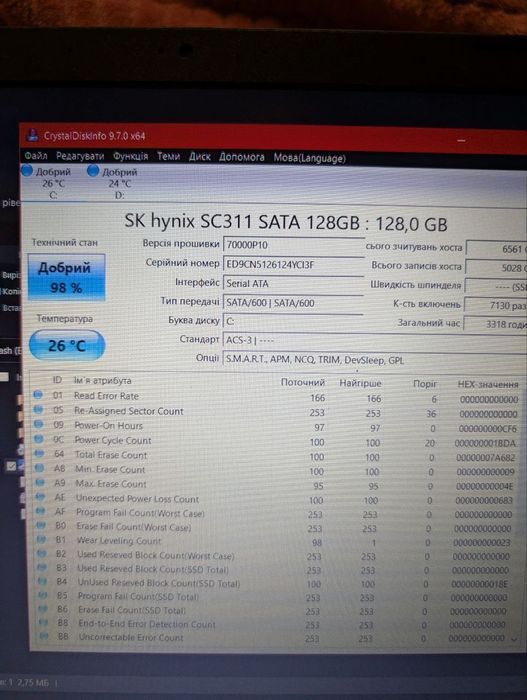Select drive D: status circle icon
527x700 pixels.
tap(93, 171)
